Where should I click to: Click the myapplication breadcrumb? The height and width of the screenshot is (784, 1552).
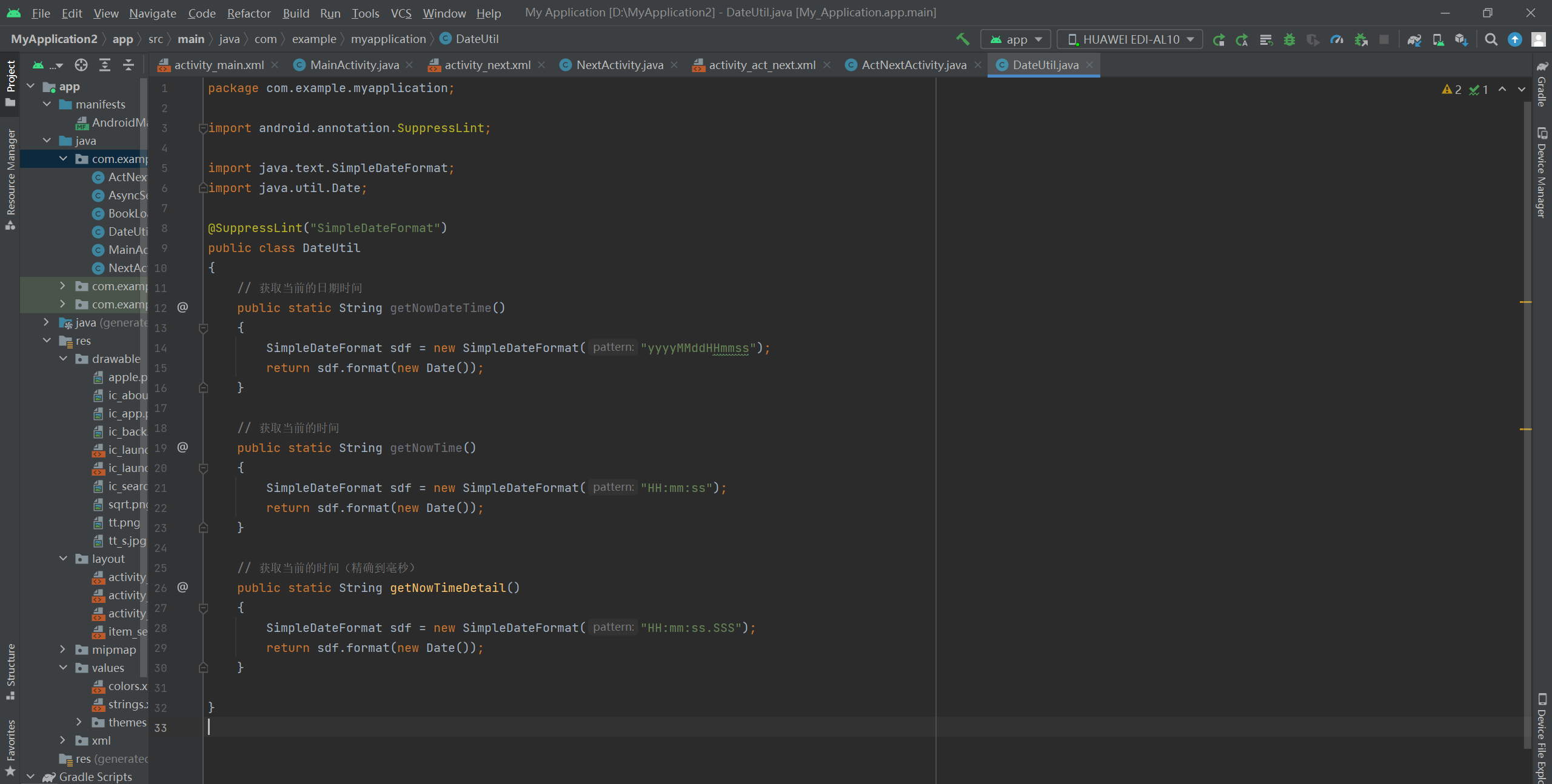[x=388, y=39]
